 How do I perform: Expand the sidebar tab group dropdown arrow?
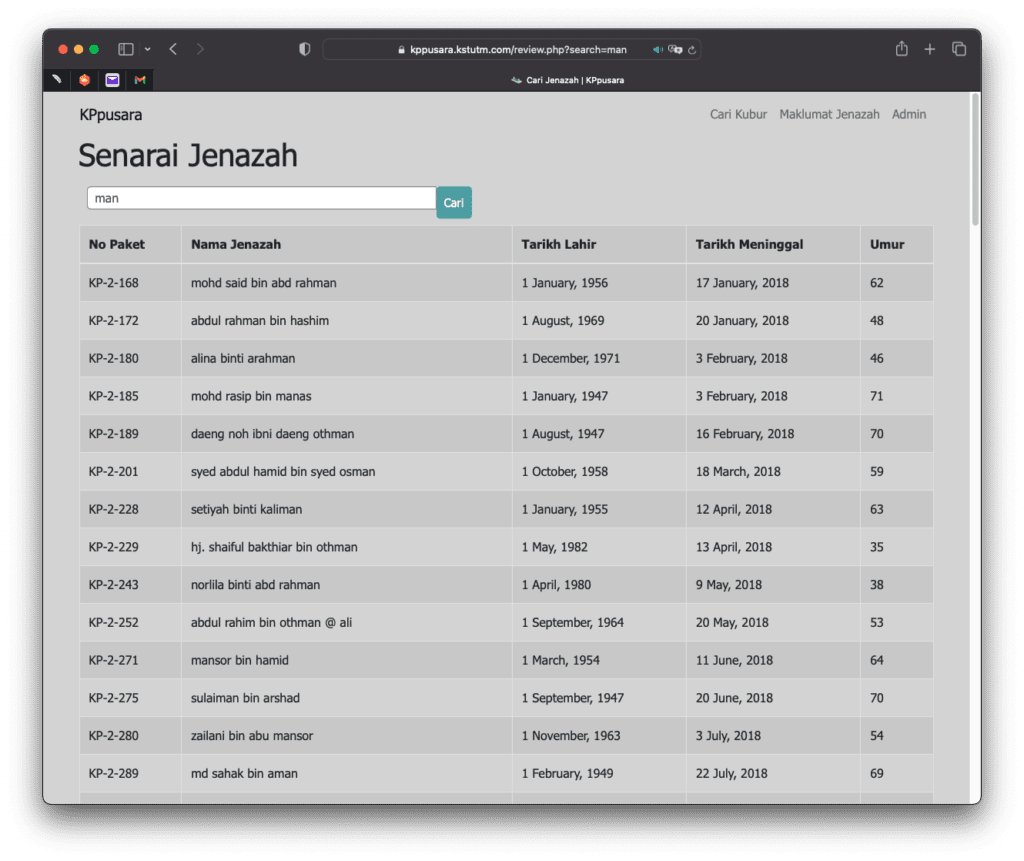pos(148,49)
